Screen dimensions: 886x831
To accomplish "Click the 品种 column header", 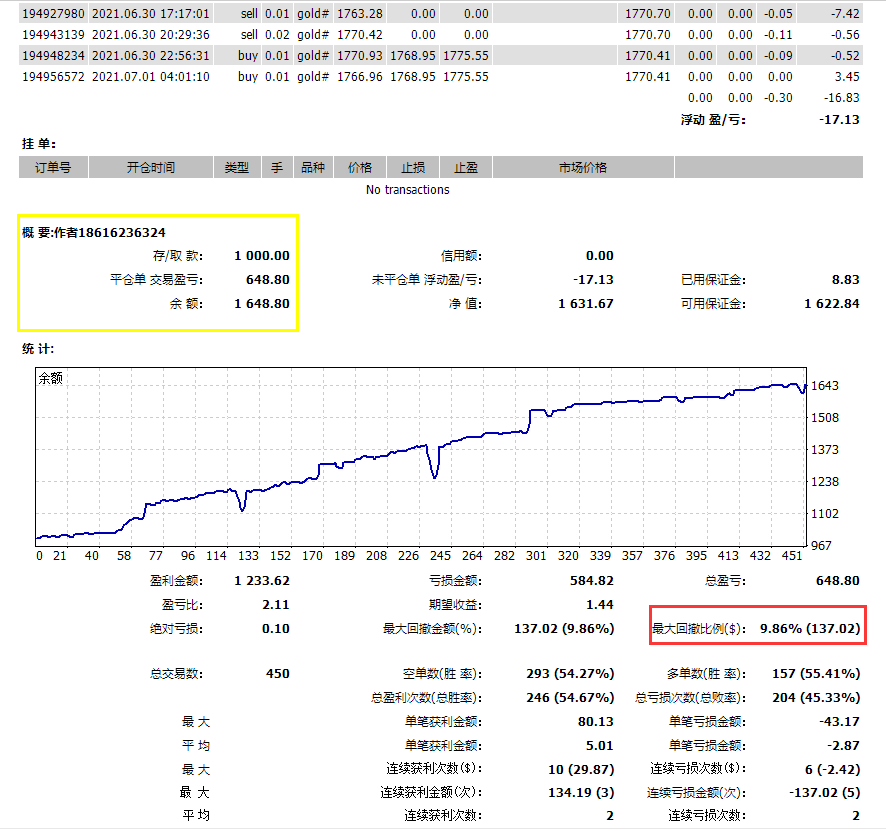I will 313,168.
